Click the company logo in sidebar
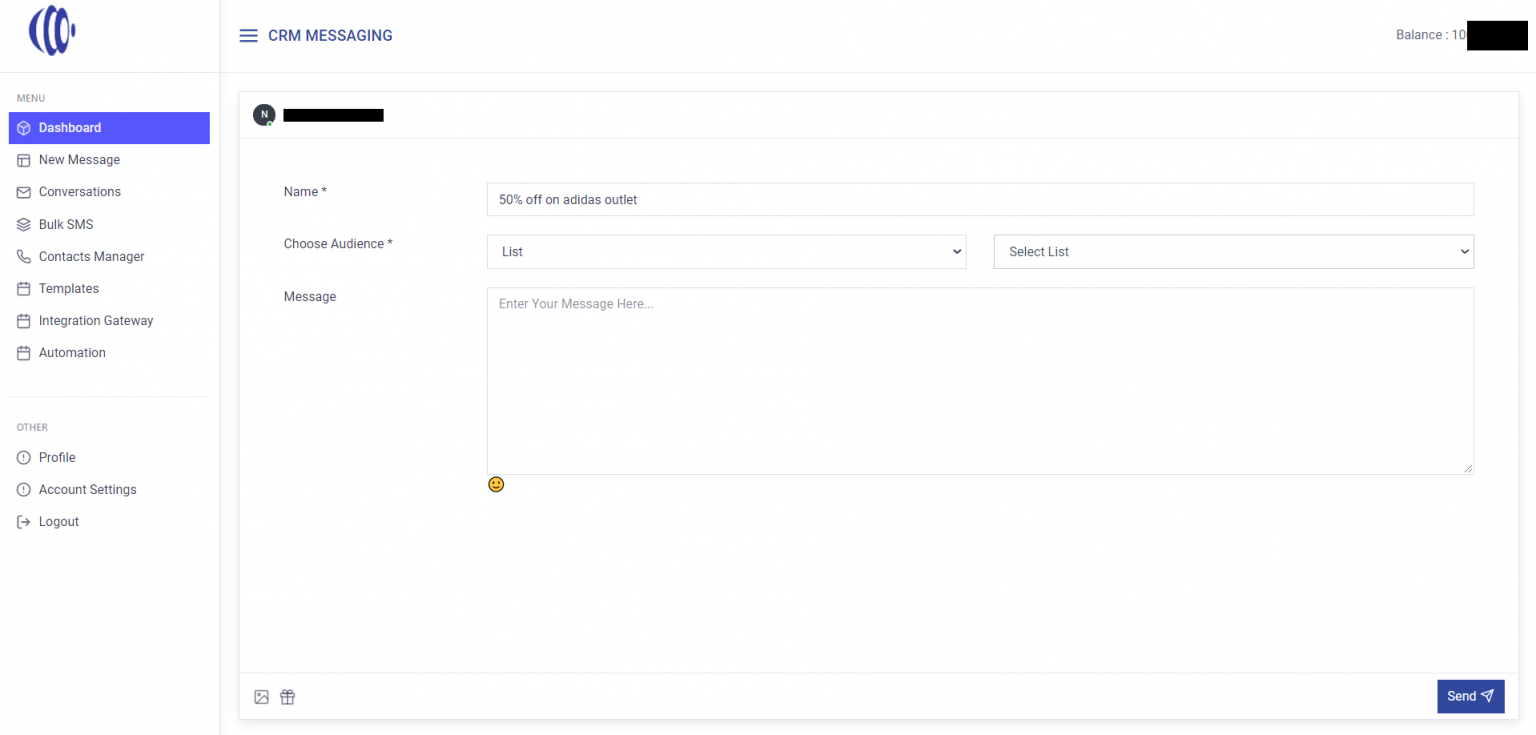The height and width of the screenshot is (735, 1536). 53,30
